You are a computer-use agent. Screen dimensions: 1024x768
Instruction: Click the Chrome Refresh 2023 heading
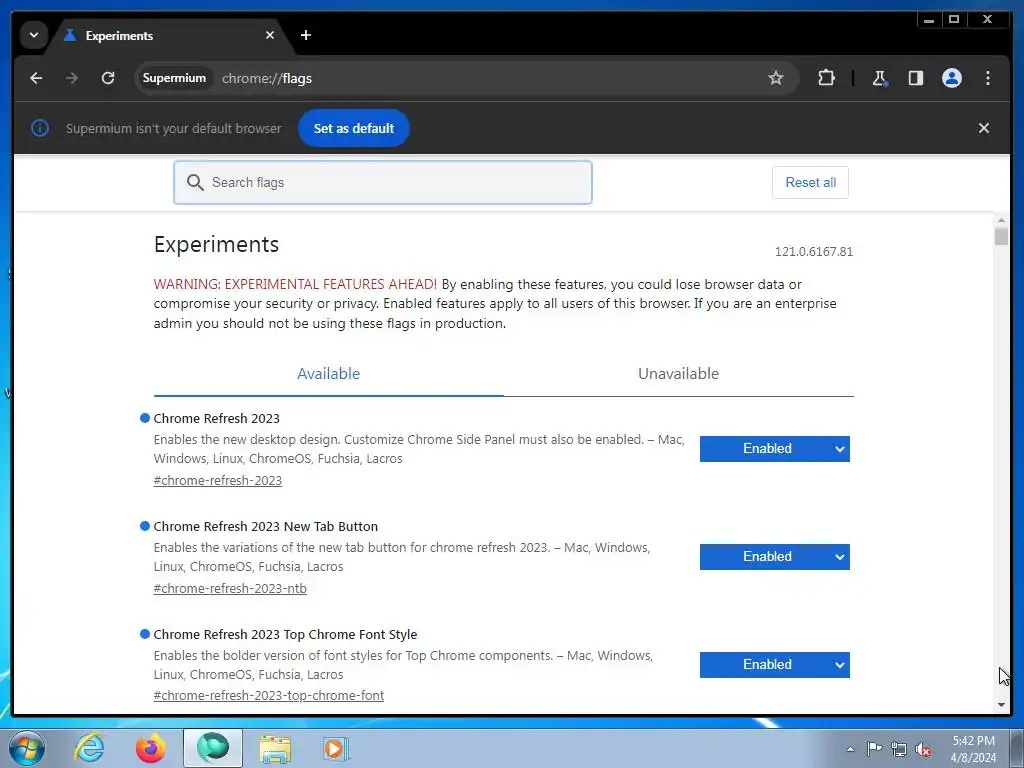pyautogui.click(x=216, y=418)
